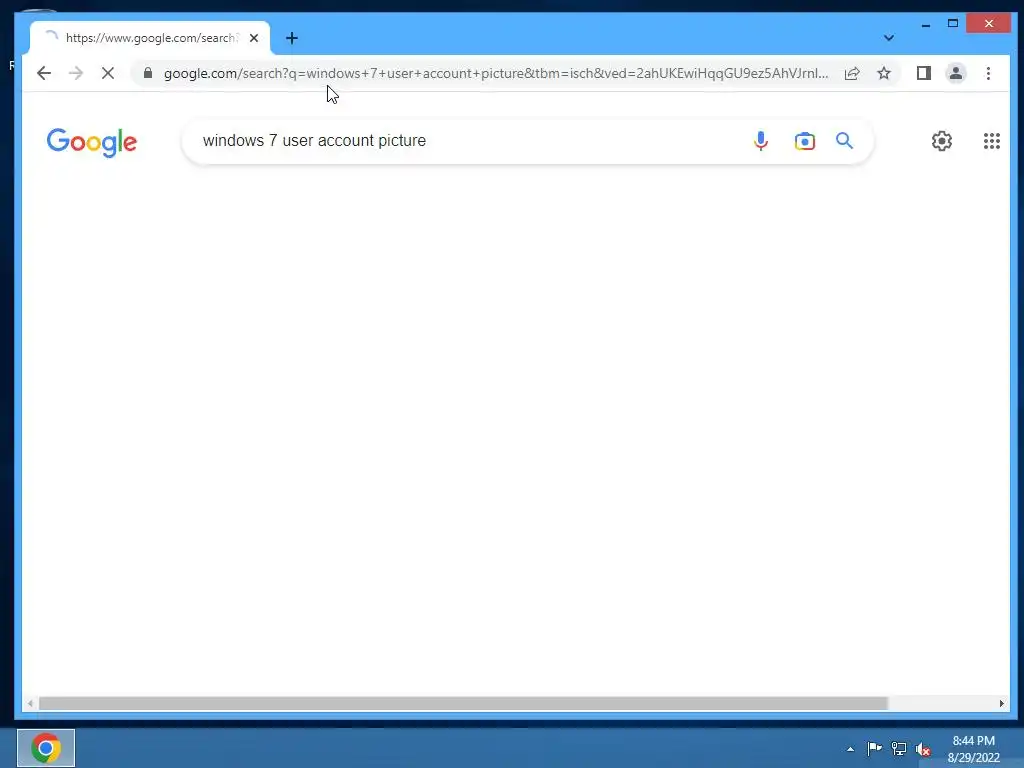Image resolution: width=1024 pixels, height=768 pixels.
Task: Select the google.com/search tab
Action: [x=150, y=38]
